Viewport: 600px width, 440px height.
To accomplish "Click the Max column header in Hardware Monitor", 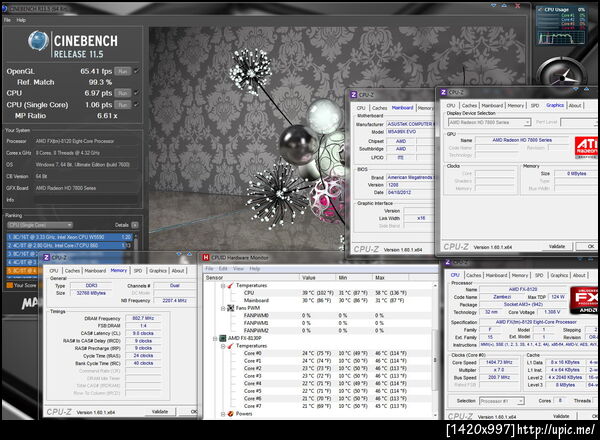I will (x=391, y=277).
